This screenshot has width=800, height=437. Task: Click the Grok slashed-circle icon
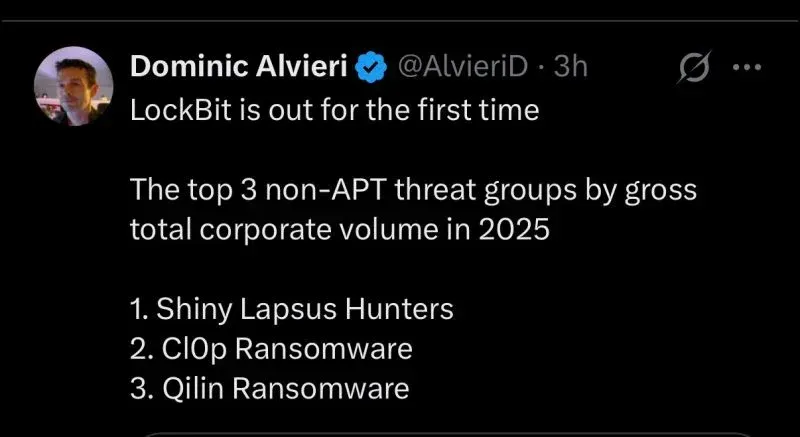click(693, 69)
